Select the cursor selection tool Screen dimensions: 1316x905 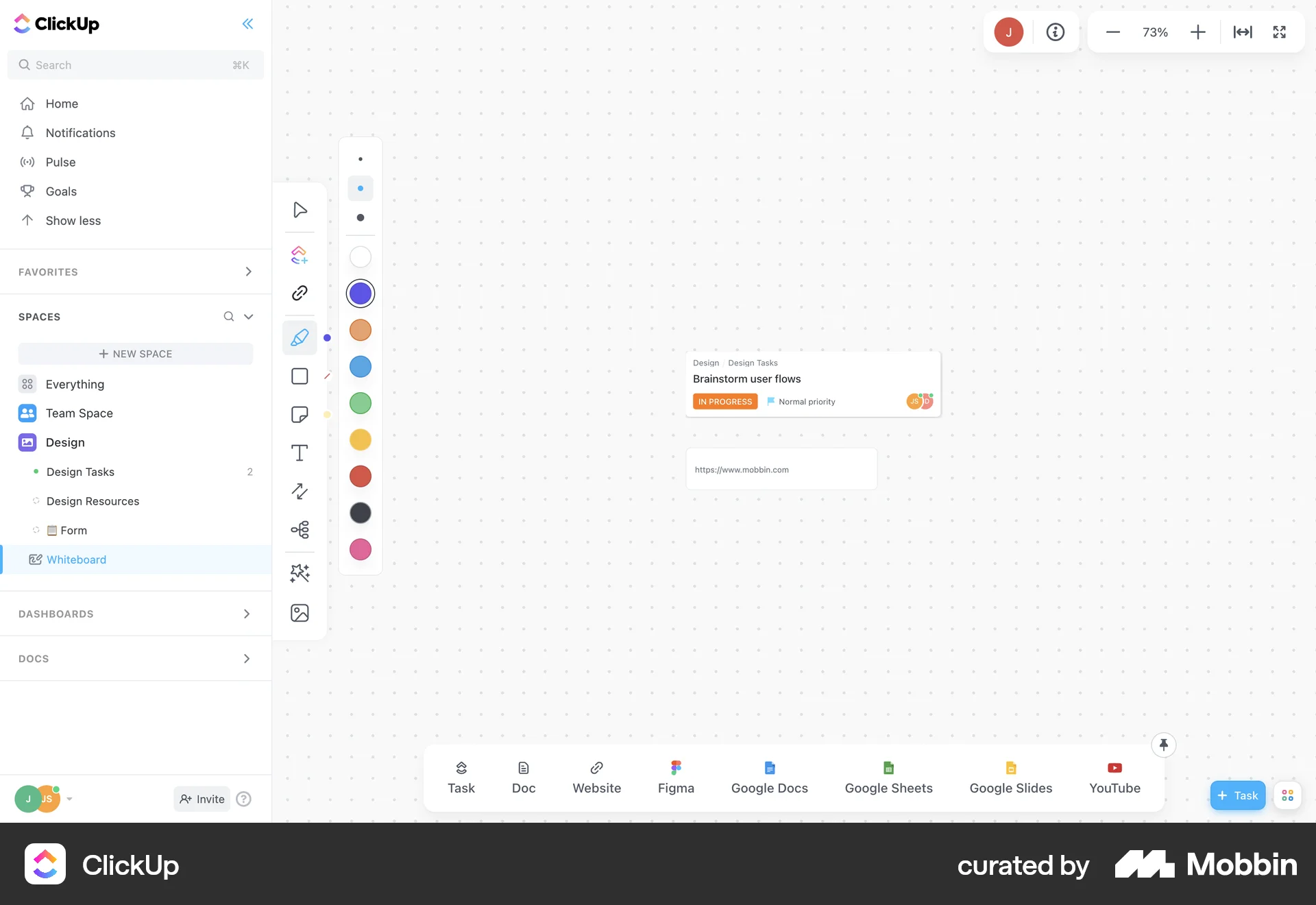click(300, 210)
